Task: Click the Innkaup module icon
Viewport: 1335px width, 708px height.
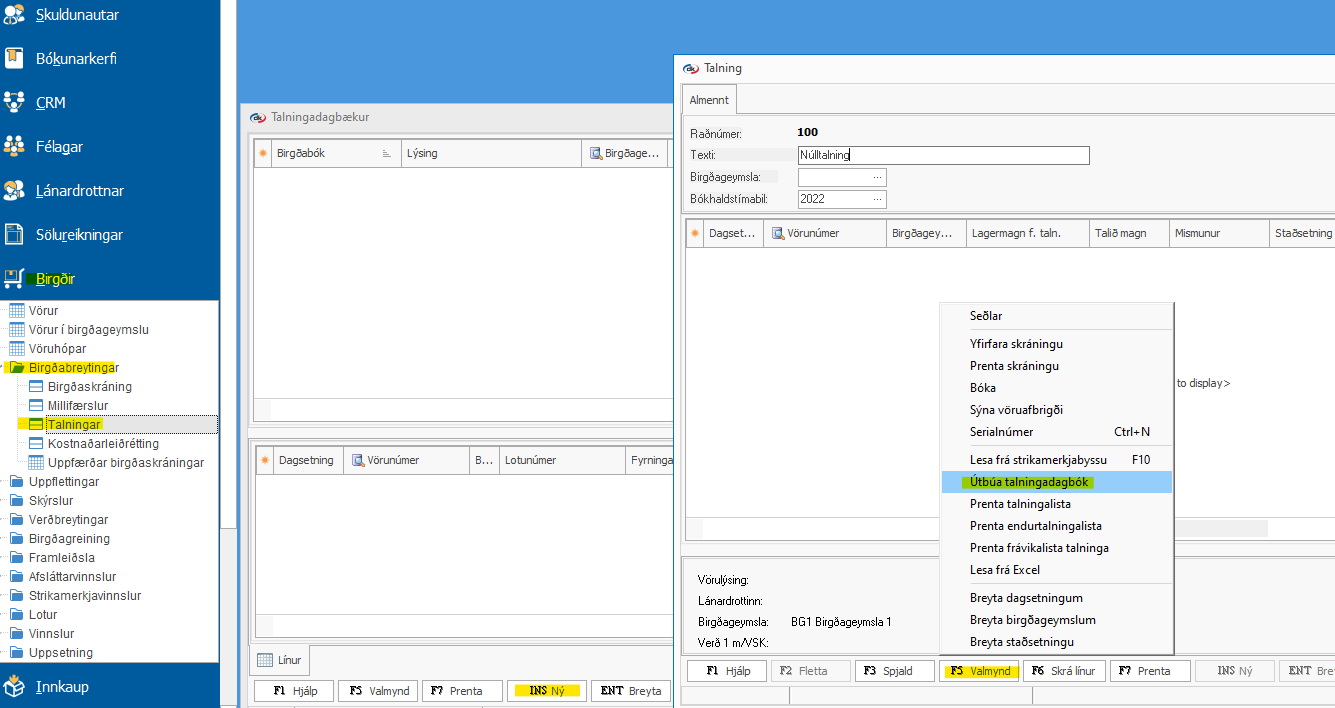Action: (14, 686)
